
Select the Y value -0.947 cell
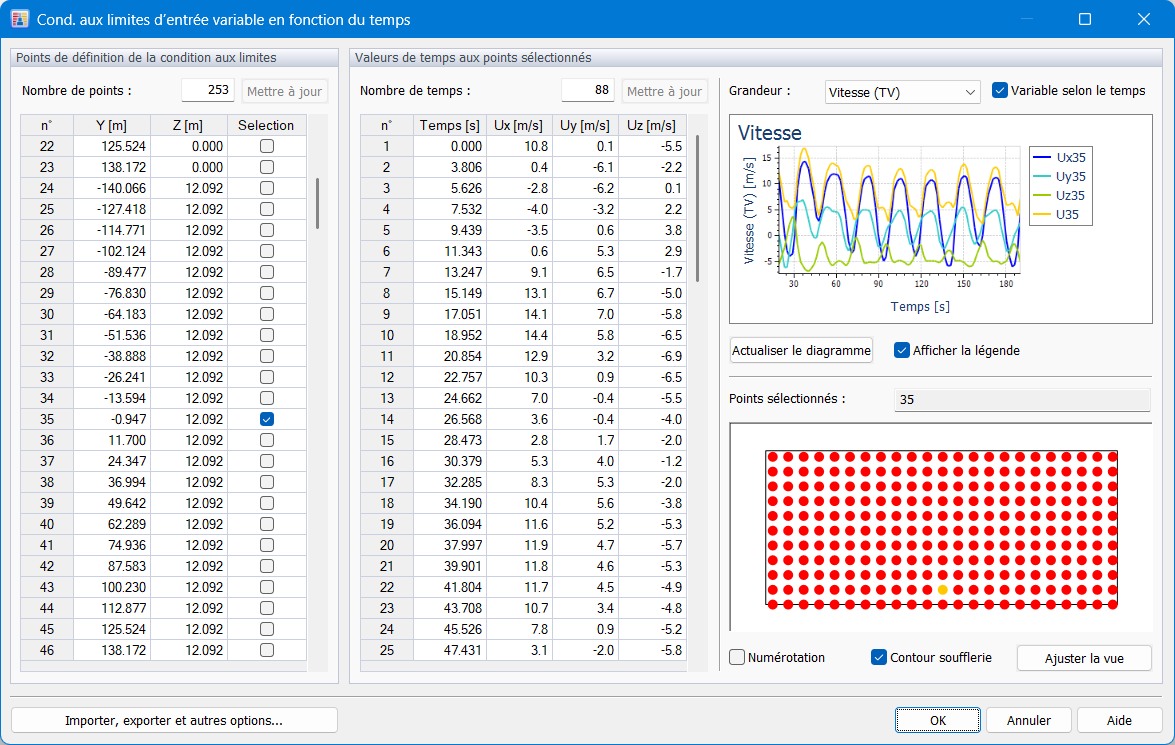point(112,419)
